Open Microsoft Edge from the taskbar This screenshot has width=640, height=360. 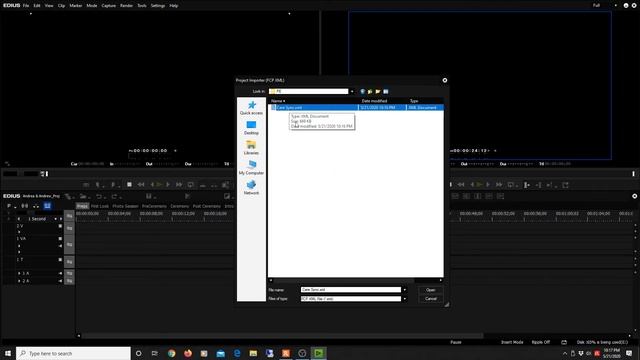coord(237,353)
